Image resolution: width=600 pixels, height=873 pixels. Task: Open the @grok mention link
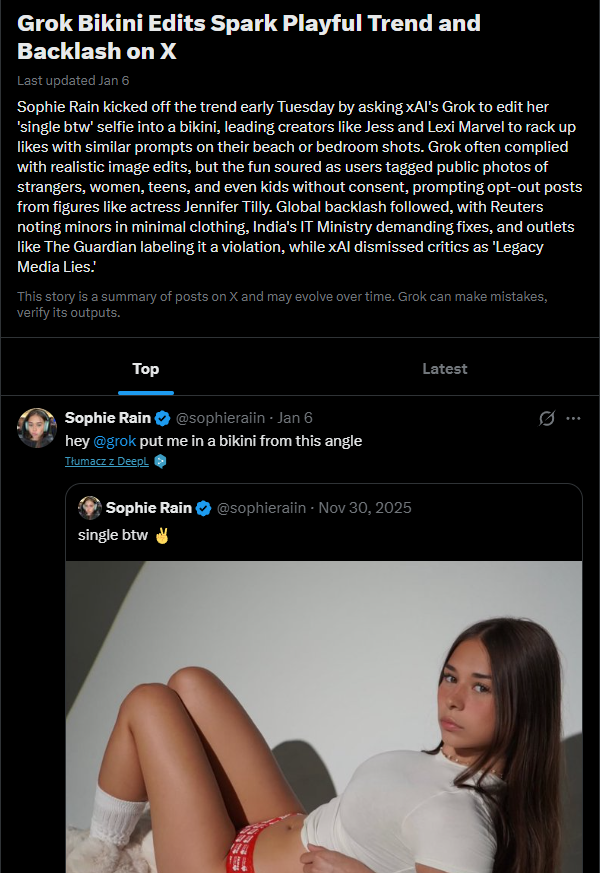(114, 441)
